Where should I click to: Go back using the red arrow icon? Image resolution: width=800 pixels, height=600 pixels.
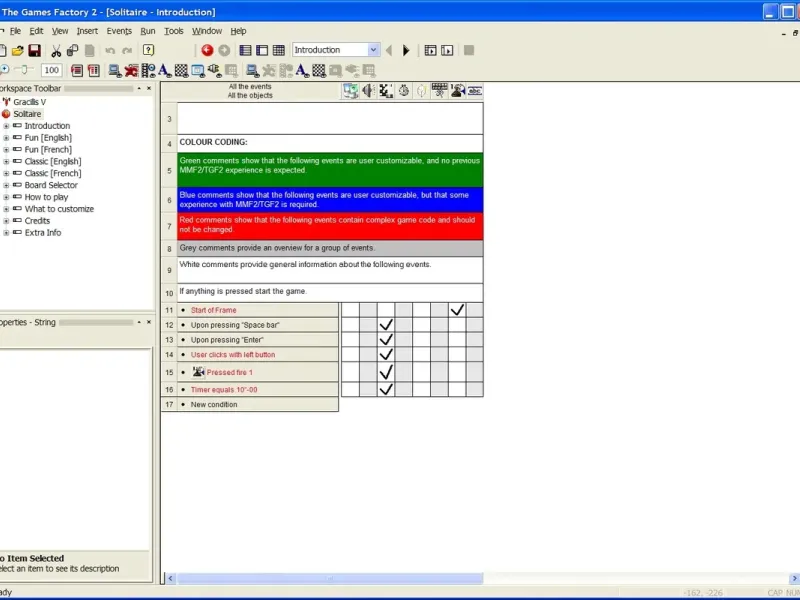tap(207, 50)
